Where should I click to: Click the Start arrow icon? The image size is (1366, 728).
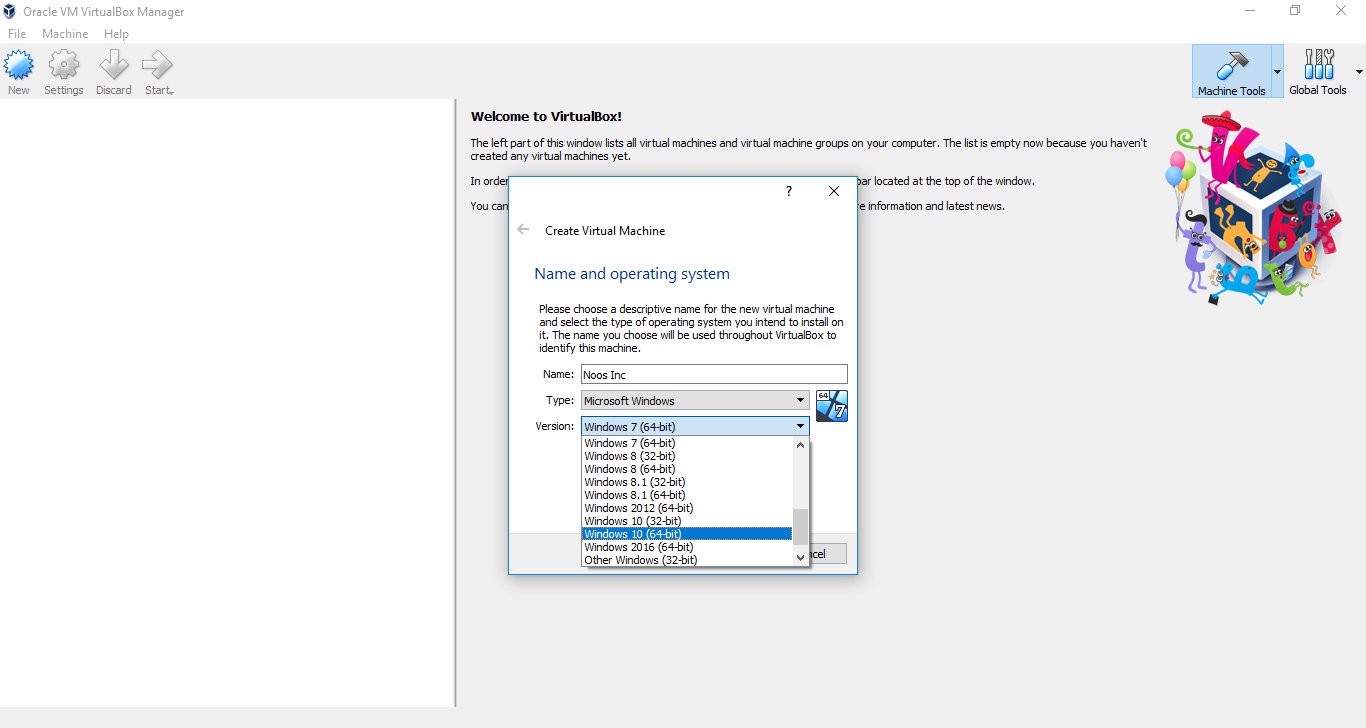pyautogui.click(x=158, y=68)
